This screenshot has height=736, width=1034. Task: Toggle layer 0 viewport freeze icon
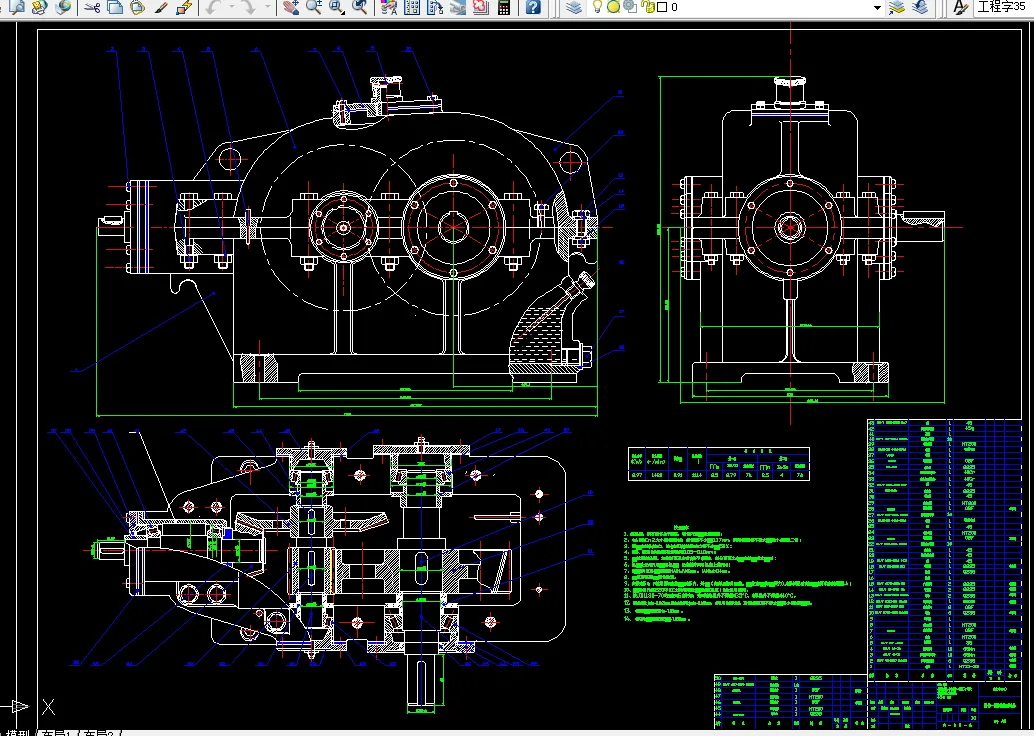click(x=630, y=7)
